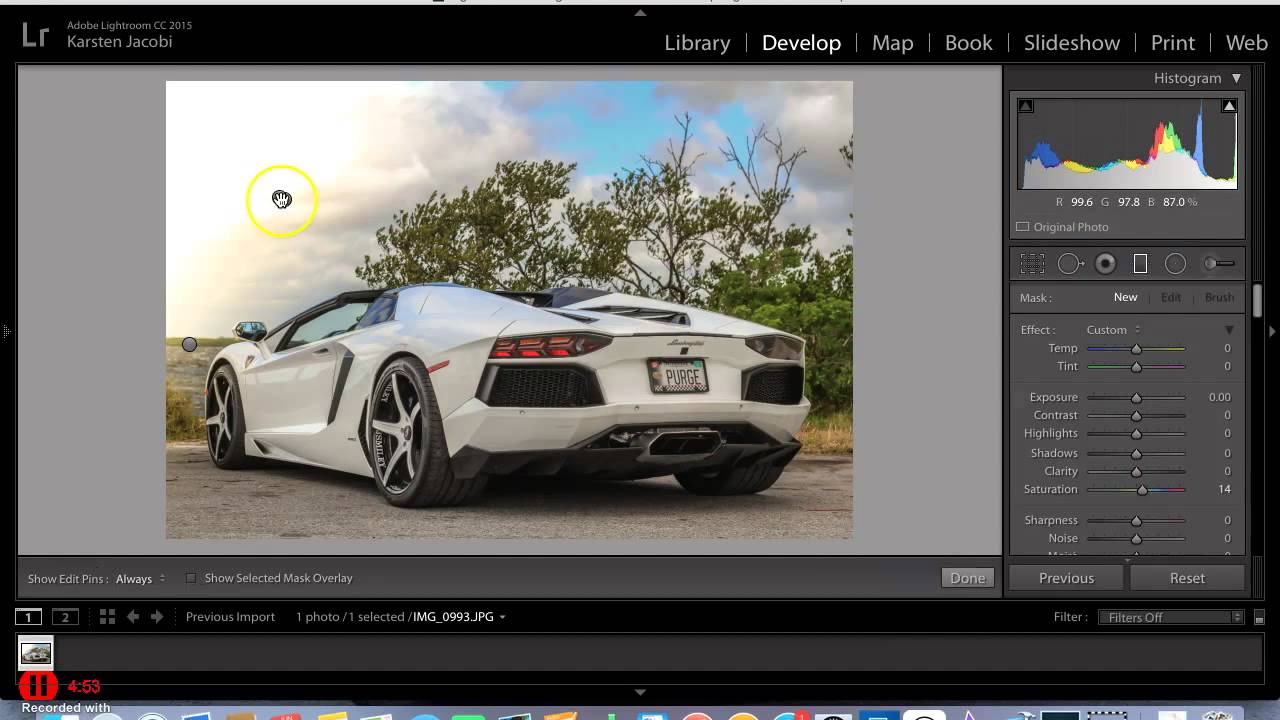This screenshot has height=720, width=1280.
Task: Open the Slideshow module
Action: click(x=1071, y=43)
